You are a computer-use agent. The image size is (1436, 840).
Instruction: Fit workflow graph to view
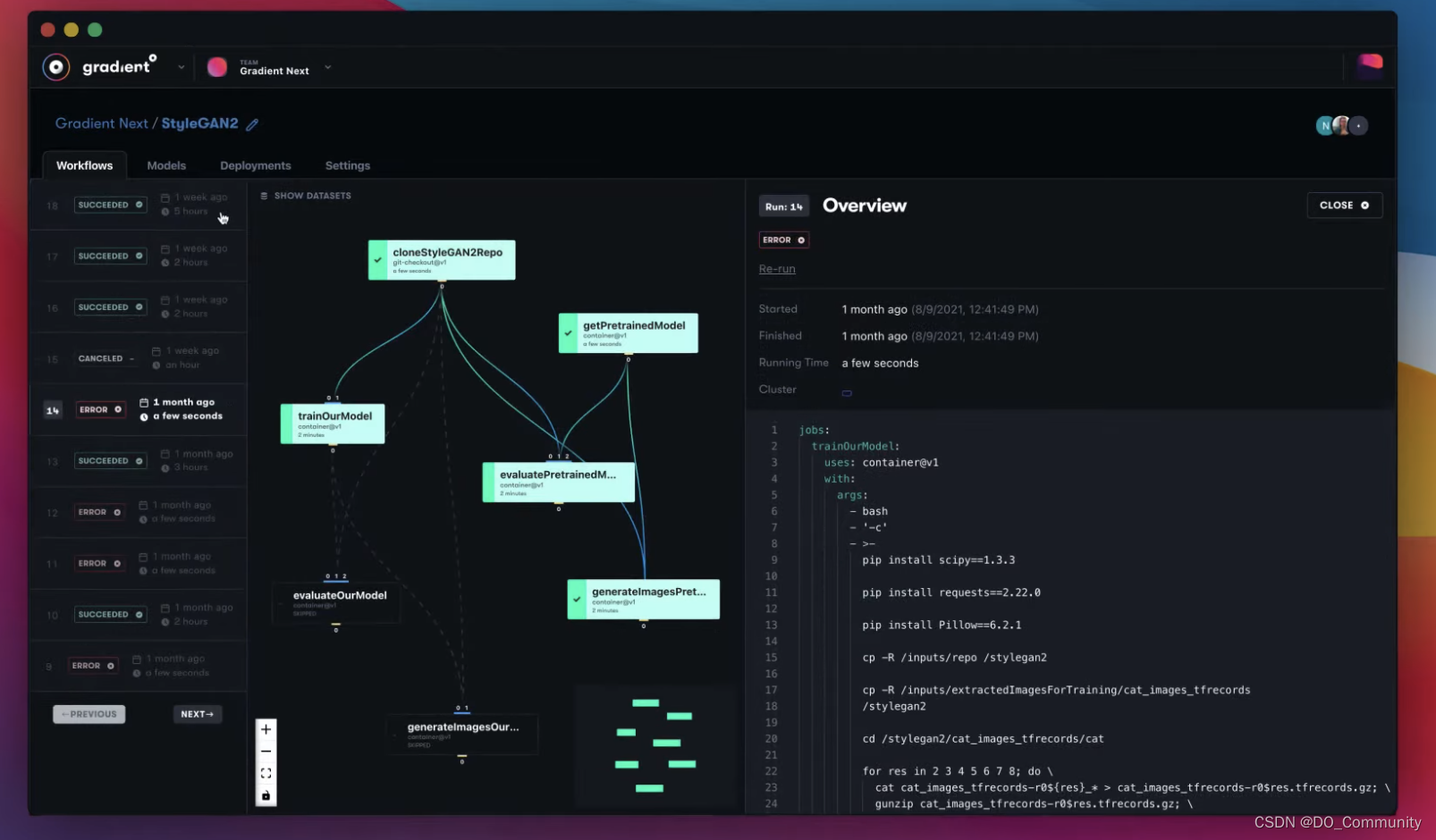[266, 773]
